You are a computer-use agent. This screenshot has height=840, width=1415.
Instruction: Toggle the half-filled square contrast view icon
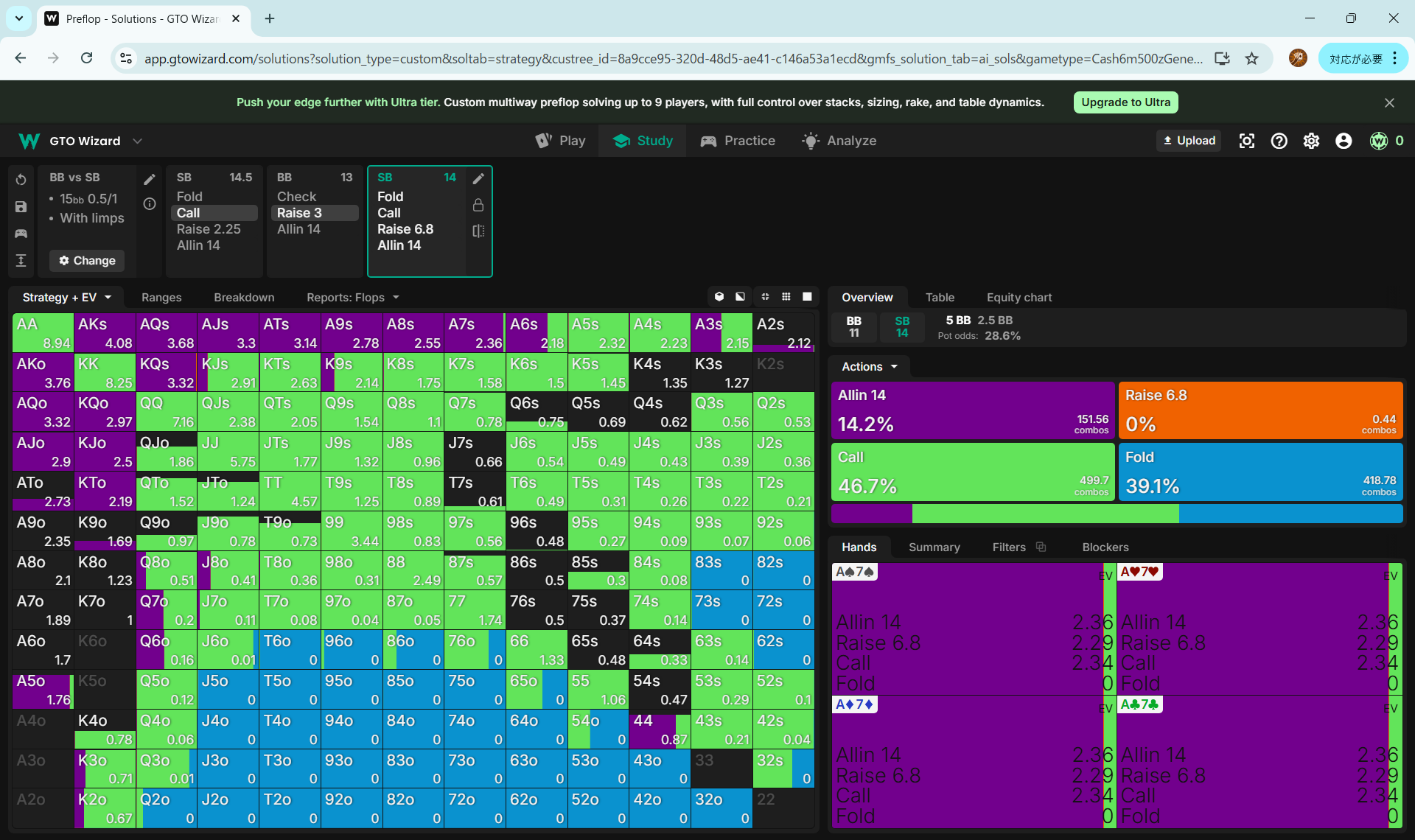pyautogui.click(x=740, y=297)
